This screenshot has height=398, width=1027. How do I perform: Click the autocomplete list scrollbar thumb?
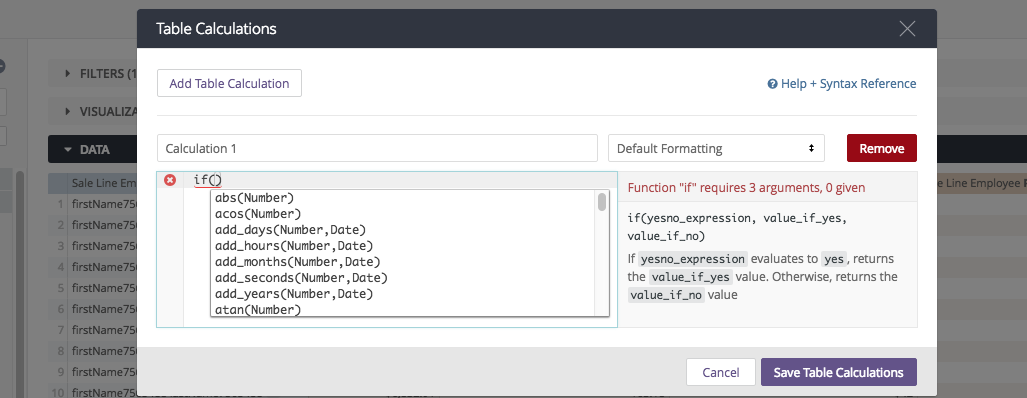602,202
